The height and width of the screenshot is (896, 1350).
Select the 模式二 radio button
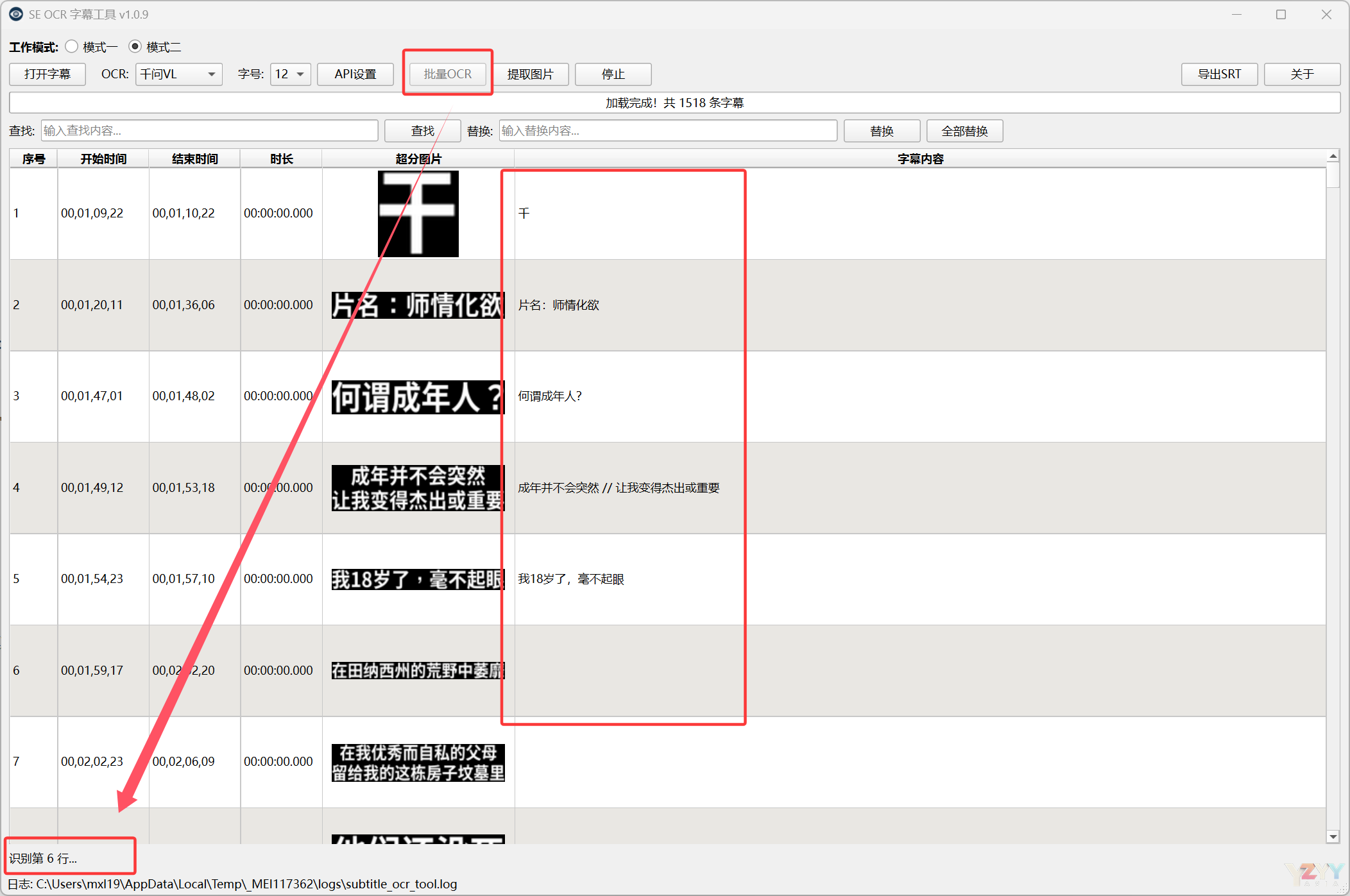(x=135, y=47)
